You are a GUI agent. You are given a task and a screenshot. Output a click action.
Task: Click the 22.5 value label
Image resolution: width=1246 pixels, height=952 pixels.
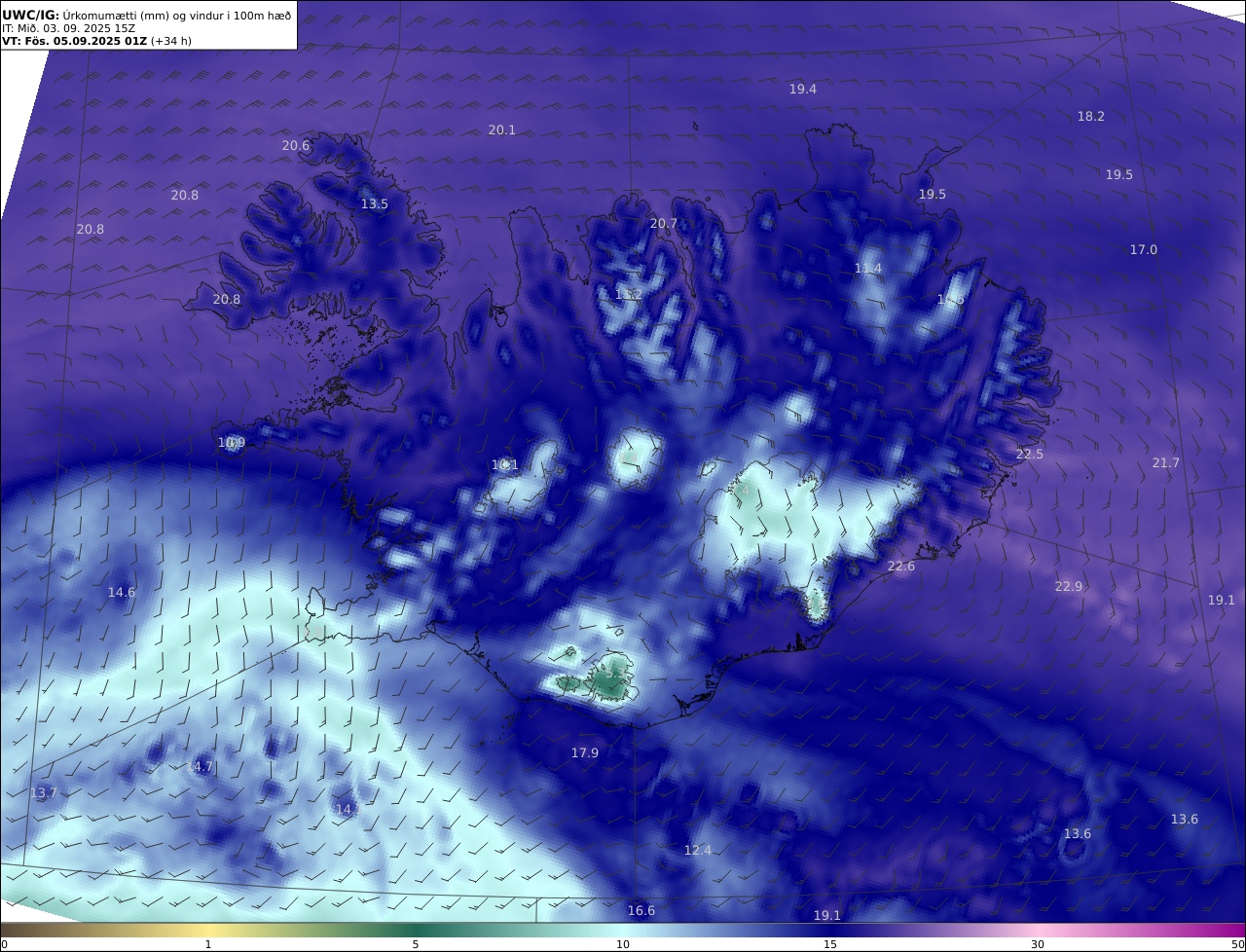[1029, 454]
